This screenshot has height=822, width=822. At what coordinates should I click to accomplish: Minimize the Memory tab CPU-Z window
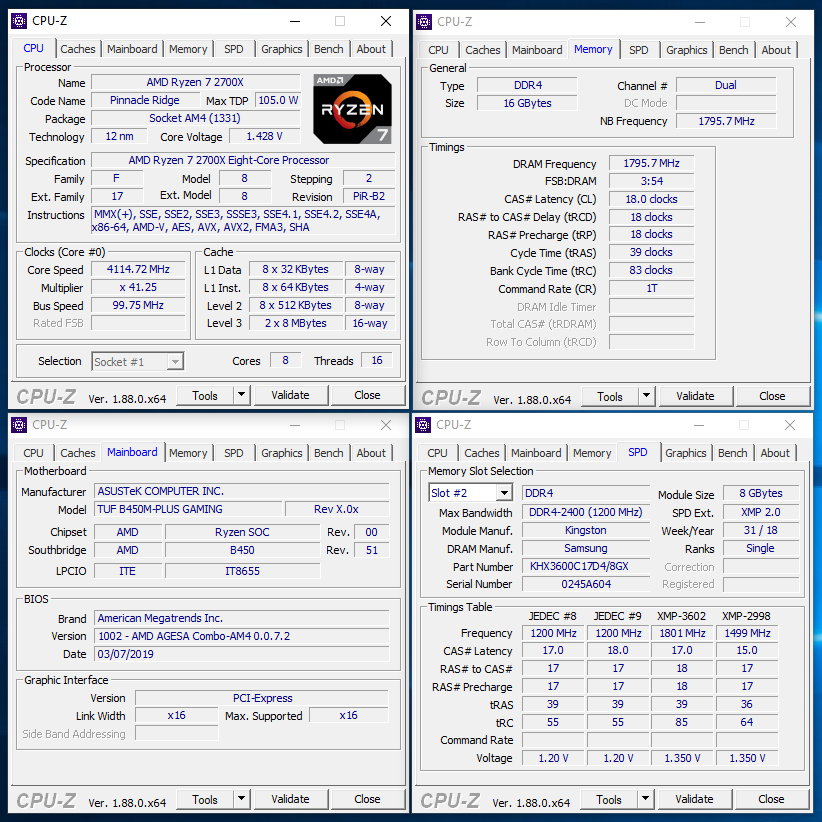(x=699, y=22)
